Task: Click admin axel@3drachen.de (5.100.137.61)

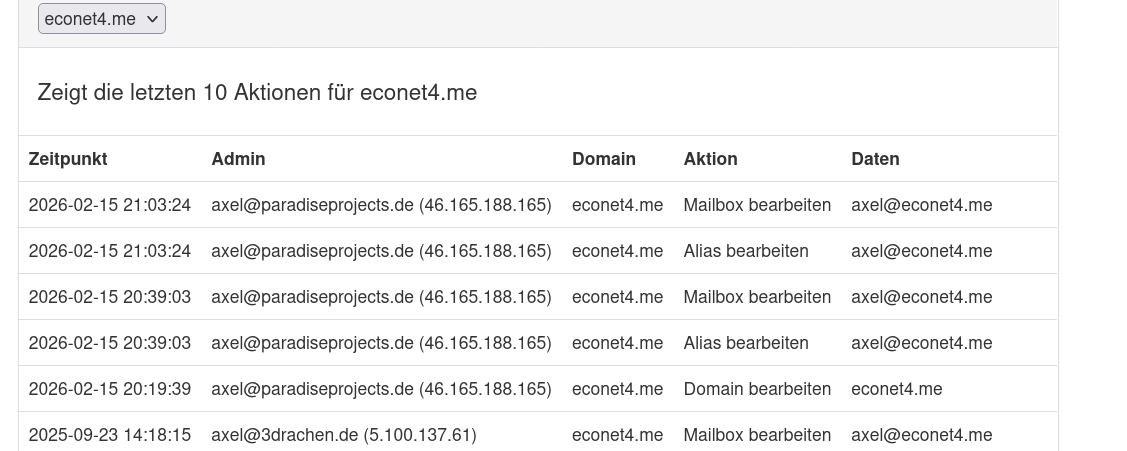Action: tap(343, 435)
